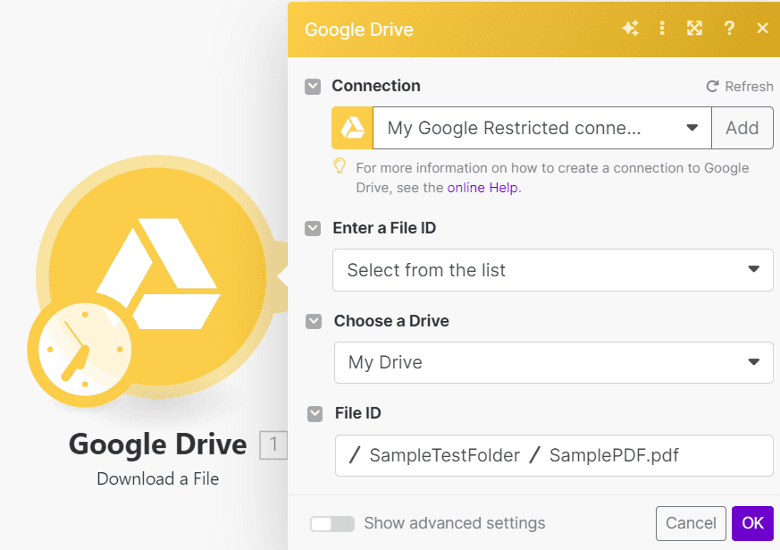780x550 pixels.
Task: Open the Select from the list dropdown
Action: (553, 270)
